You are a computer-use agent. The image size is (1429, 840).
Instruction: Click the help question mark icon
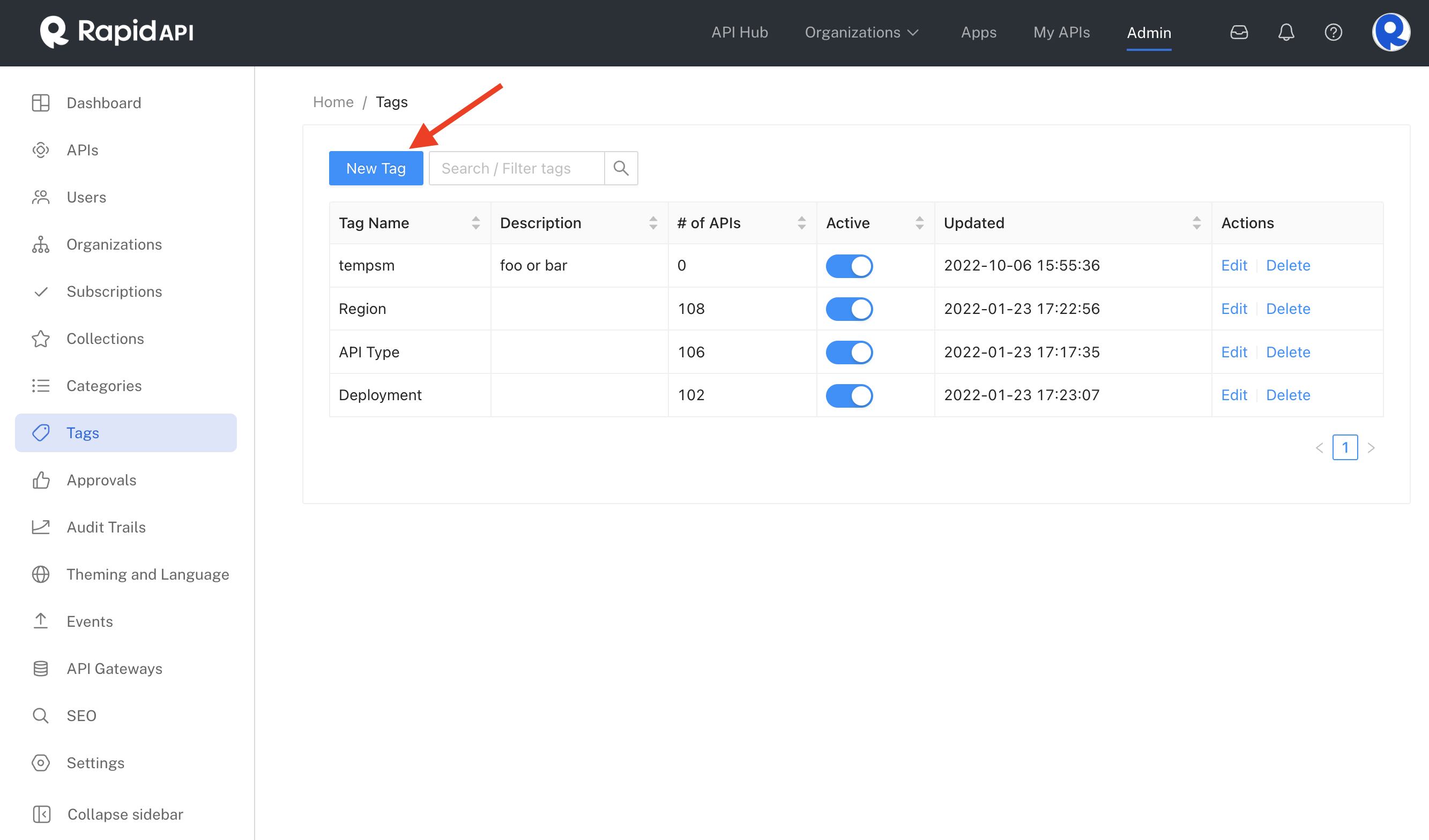[1333, 32]
